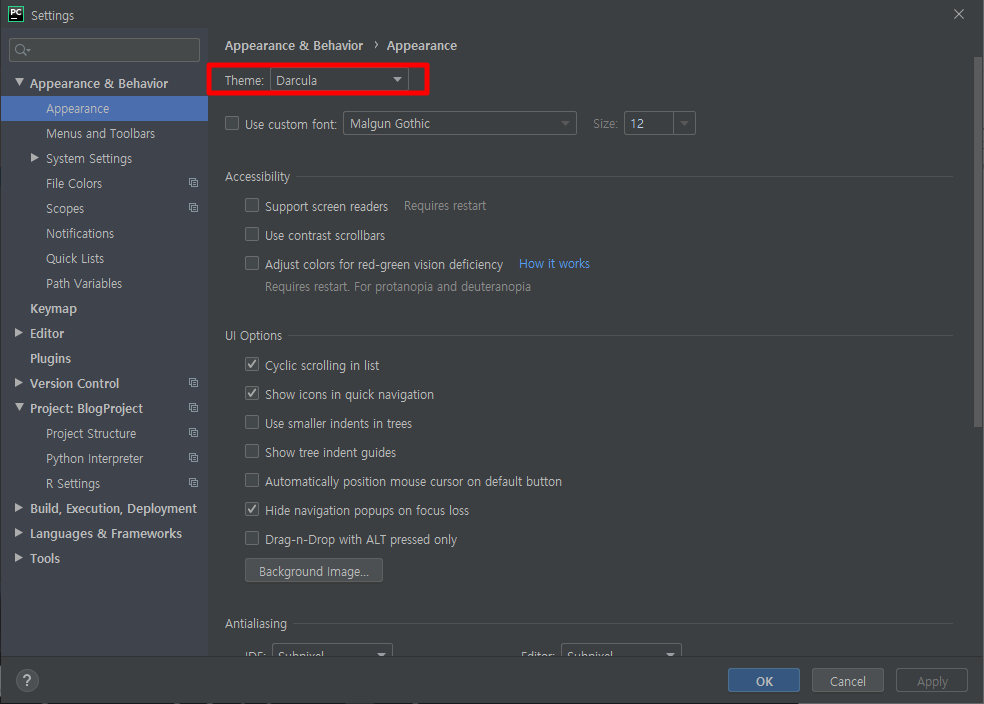Open the Theme dropdown showing Darcula
The width and height of the screenshot is (984, 704).
click(339, 80)
